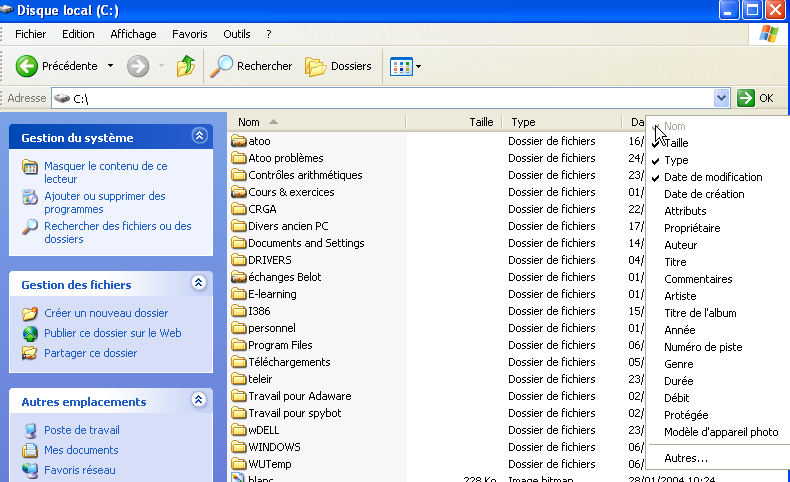
Task: Open the Affichage menu
Action: [x=134, y=34]
